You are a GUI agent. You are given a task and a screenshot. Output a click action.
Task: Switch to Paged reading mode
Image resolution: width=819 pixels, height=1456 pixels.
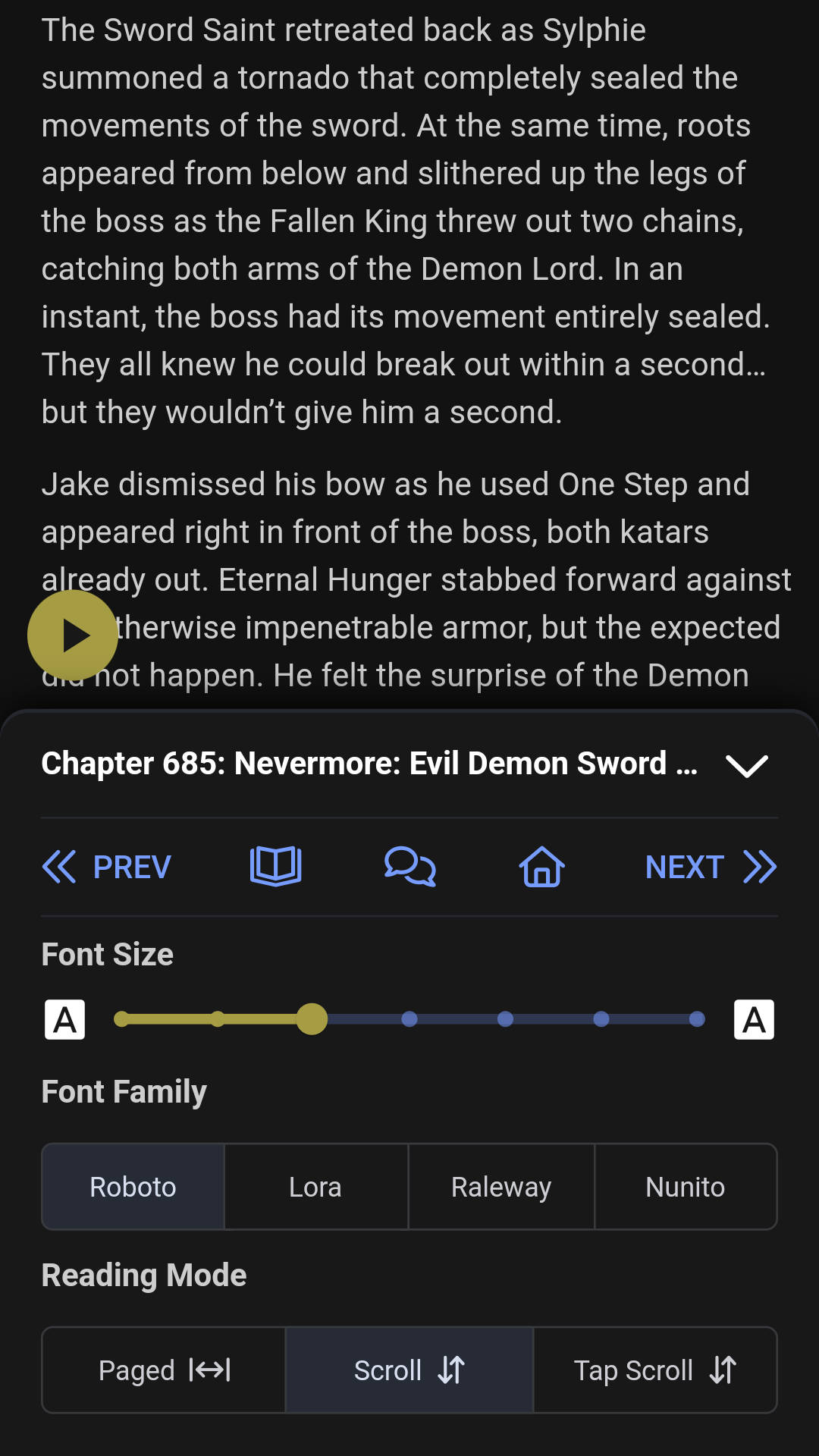click(164, 1370)
